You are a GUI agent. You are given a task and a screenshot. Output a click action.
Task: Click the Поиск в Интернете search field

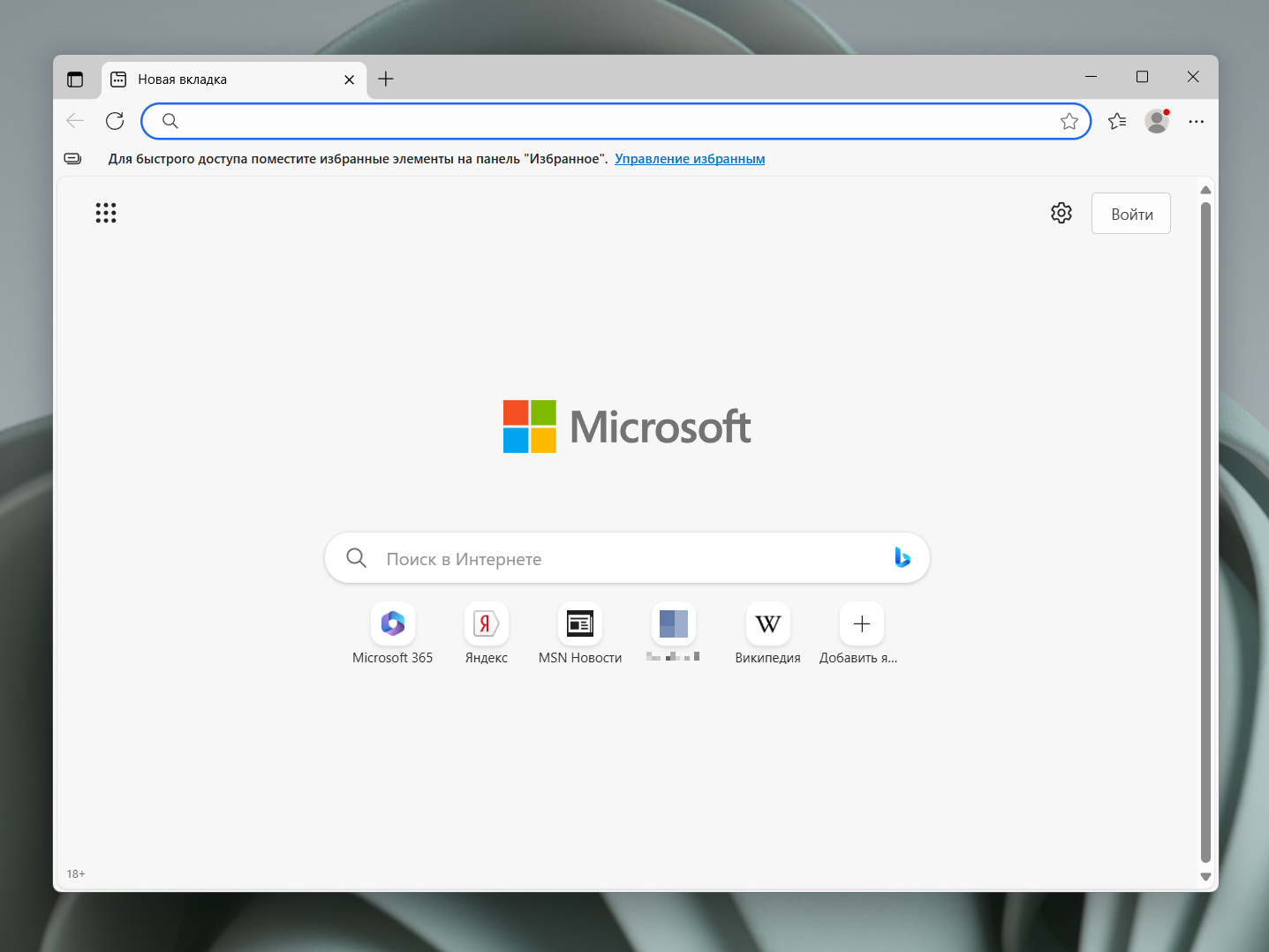(618, 559)
